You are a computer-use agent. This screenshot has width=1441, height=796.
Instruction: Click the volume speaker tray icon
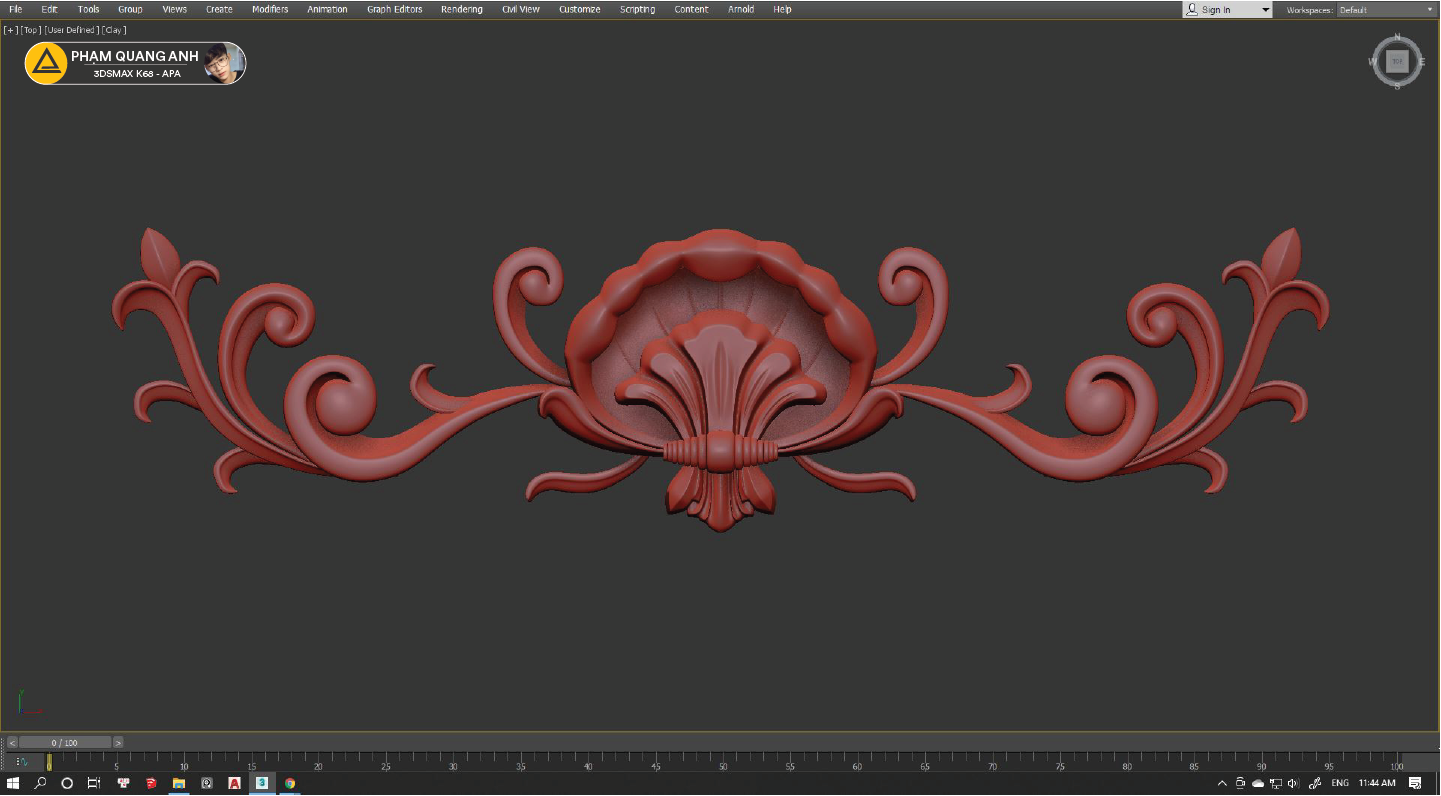click(x=1293, y=783)
